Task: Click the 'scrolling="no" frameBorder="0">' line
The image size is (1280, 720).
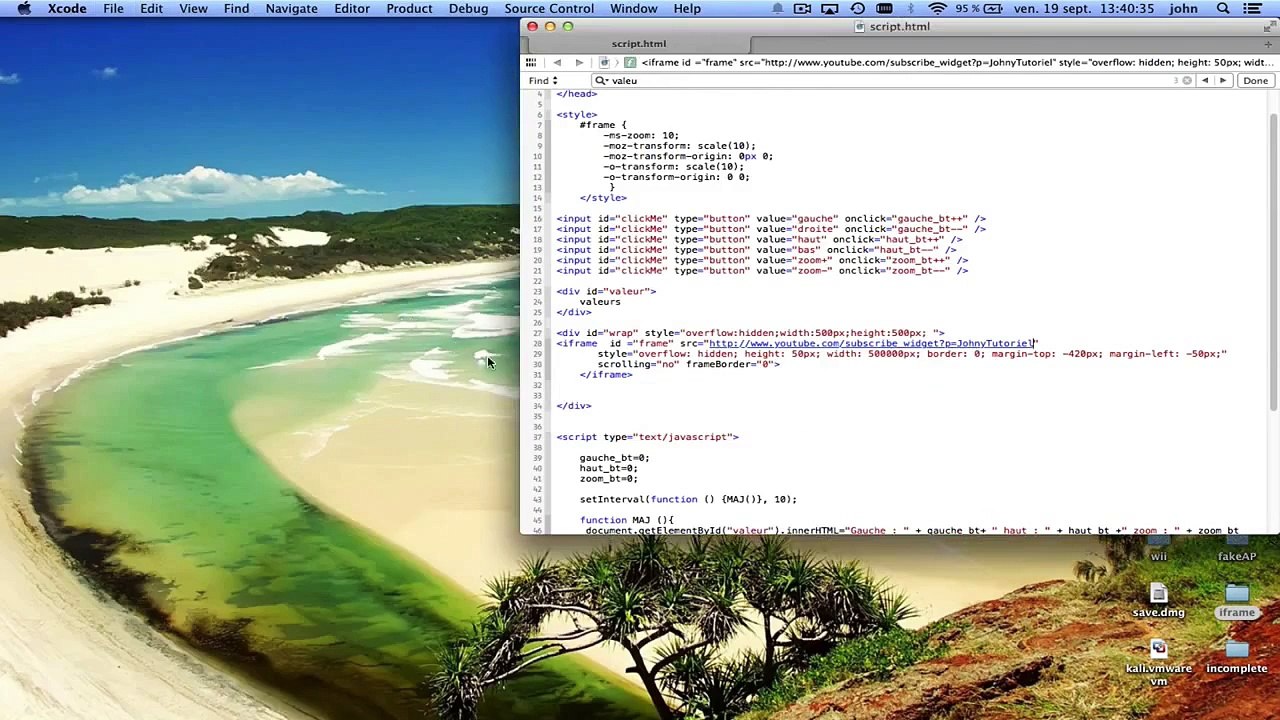Action: [688, 364]
